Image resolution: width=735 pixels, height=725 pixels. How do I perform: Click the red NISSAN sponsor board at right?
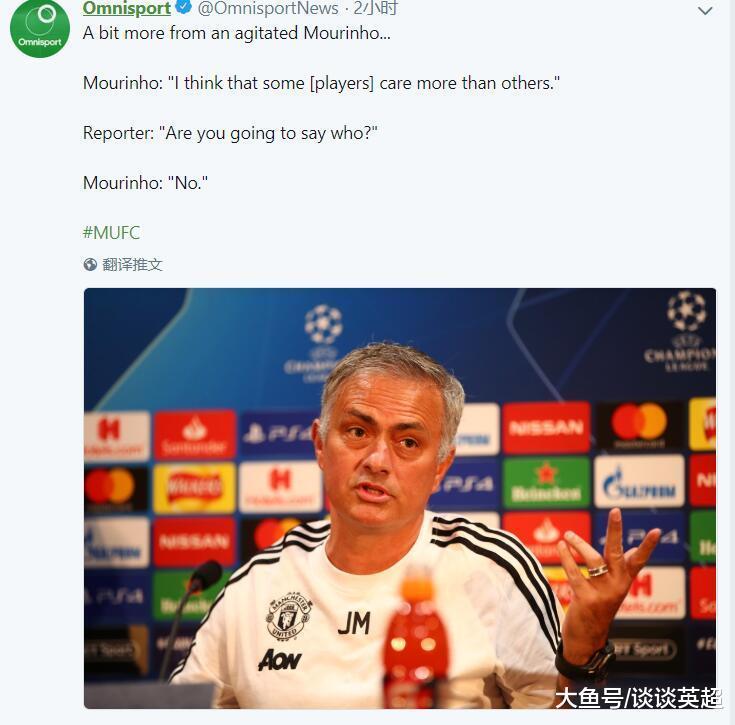click(x=546, y=427)
